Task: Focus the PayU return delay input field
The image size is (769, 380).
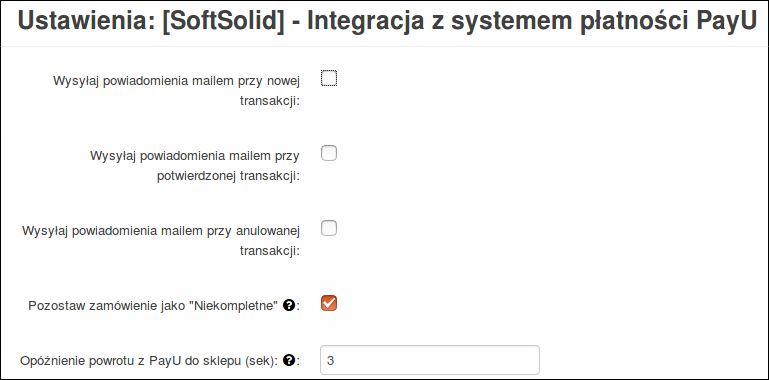Action: pyautogui.click(x=430, y=360)
